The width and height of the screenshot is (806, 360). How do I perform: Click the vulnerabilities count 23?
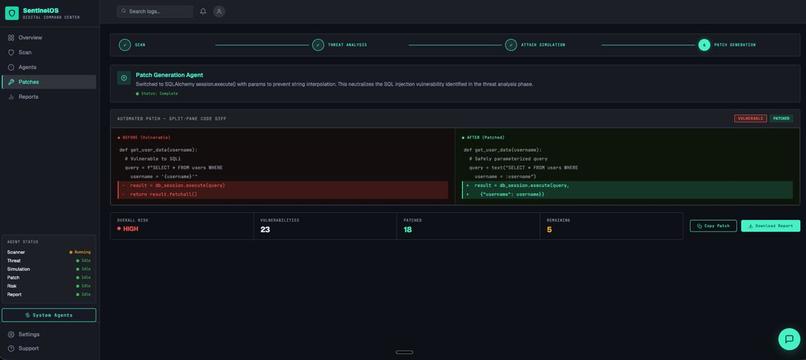pyautogui.click(x=265, y=229)
